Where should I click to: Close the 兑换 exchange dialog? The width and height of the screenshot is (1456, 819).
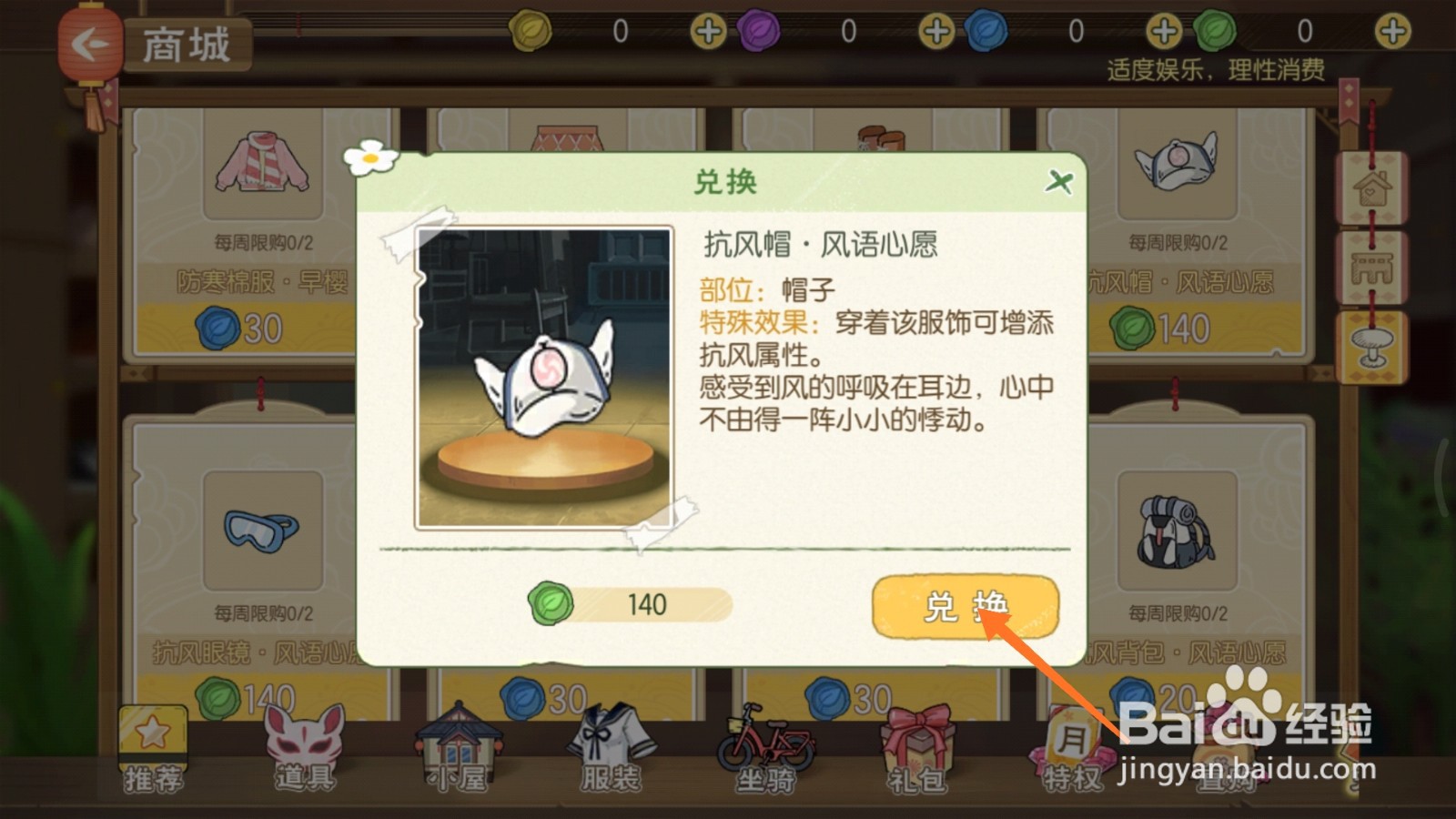(1058, 182)
